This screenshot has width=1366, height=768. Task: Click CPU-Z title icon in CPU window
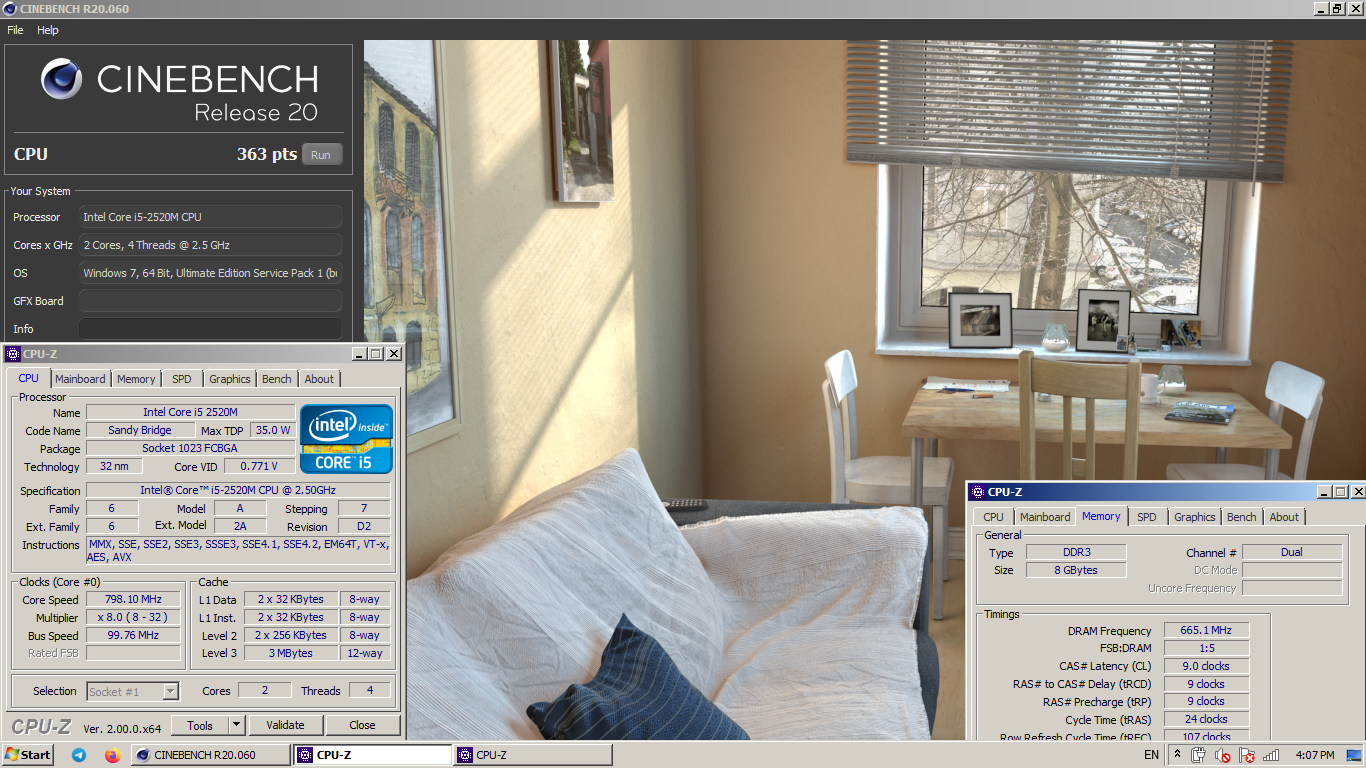point(13,354)
